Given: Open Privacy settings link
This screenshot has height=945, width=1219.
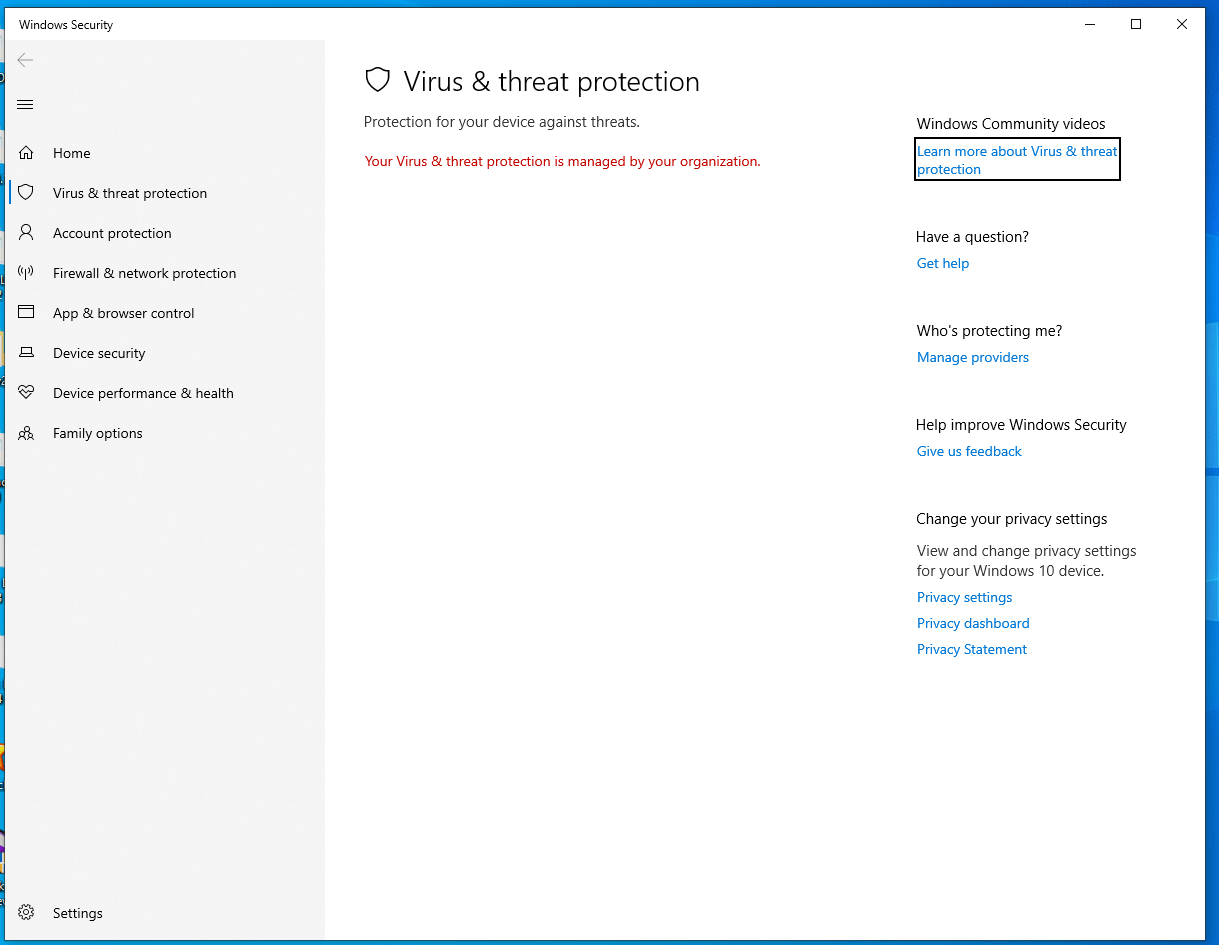Looking at the screenshot, I should pyautogui.click(x=964, y=597).
